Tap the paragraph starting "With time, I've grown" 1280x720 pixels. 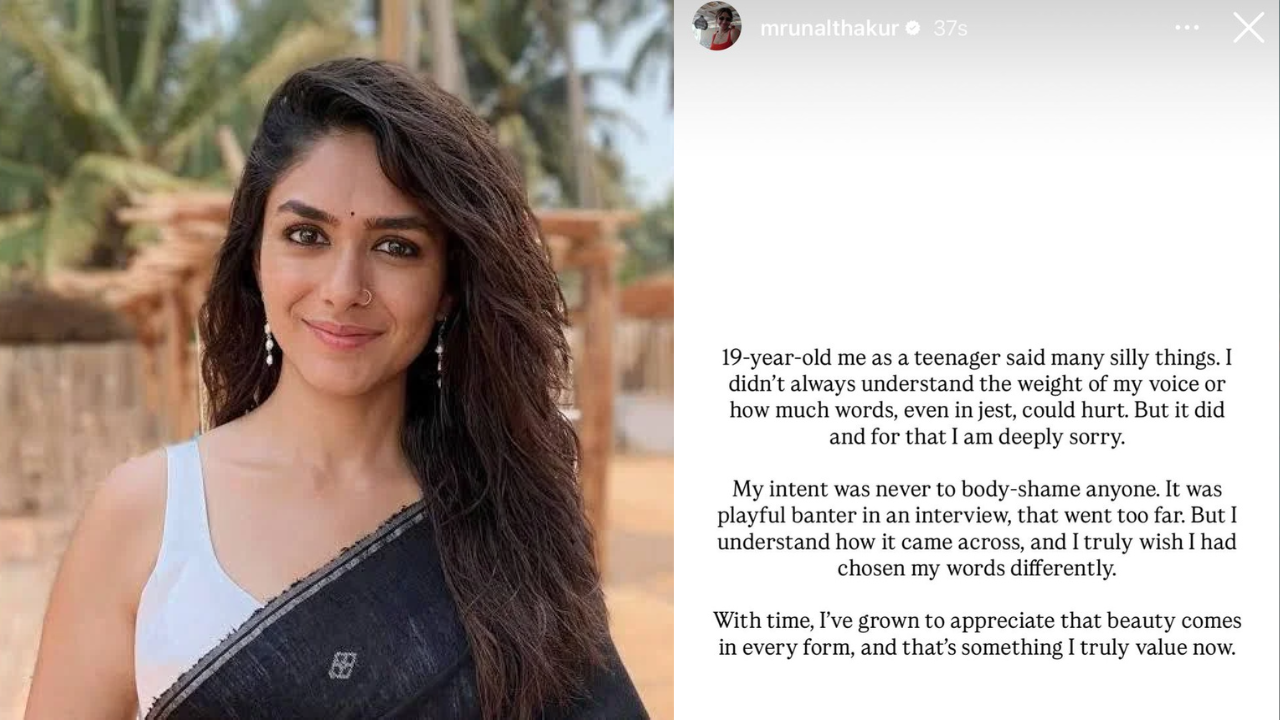click(x=976, y=634)
